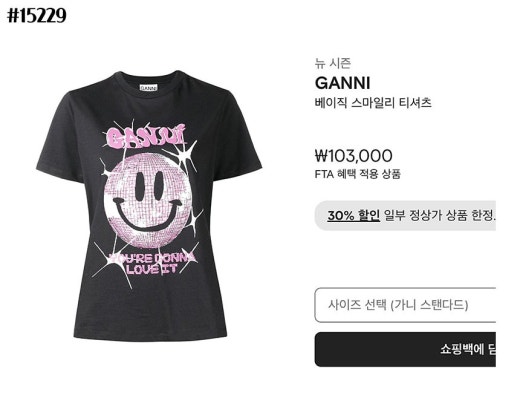Click the pink GANNI graffiti print
Screen dimensions: 520x418
(146, 136)
